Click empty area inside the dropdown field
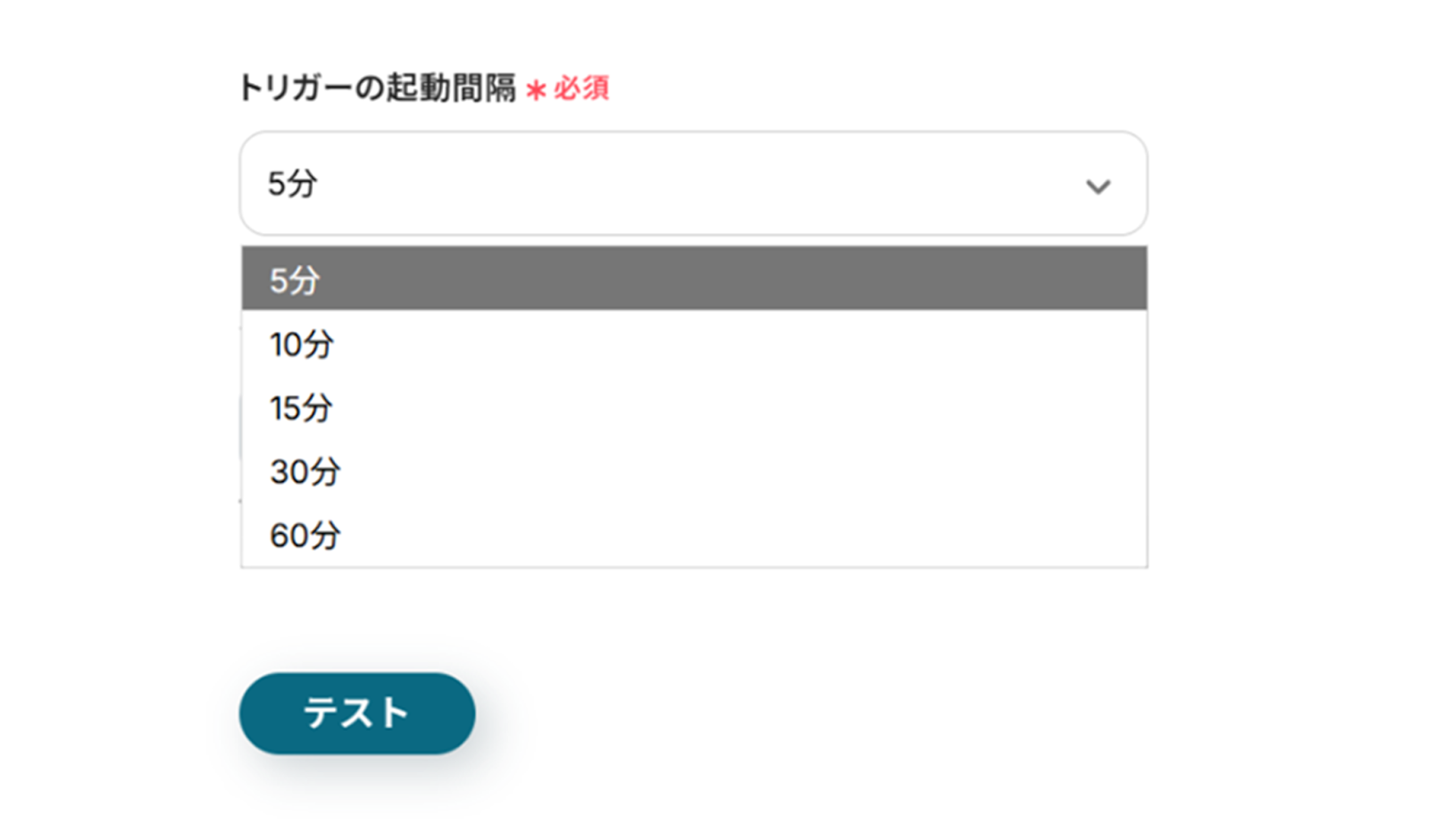 pyautogui.click(x=714, y=184)
